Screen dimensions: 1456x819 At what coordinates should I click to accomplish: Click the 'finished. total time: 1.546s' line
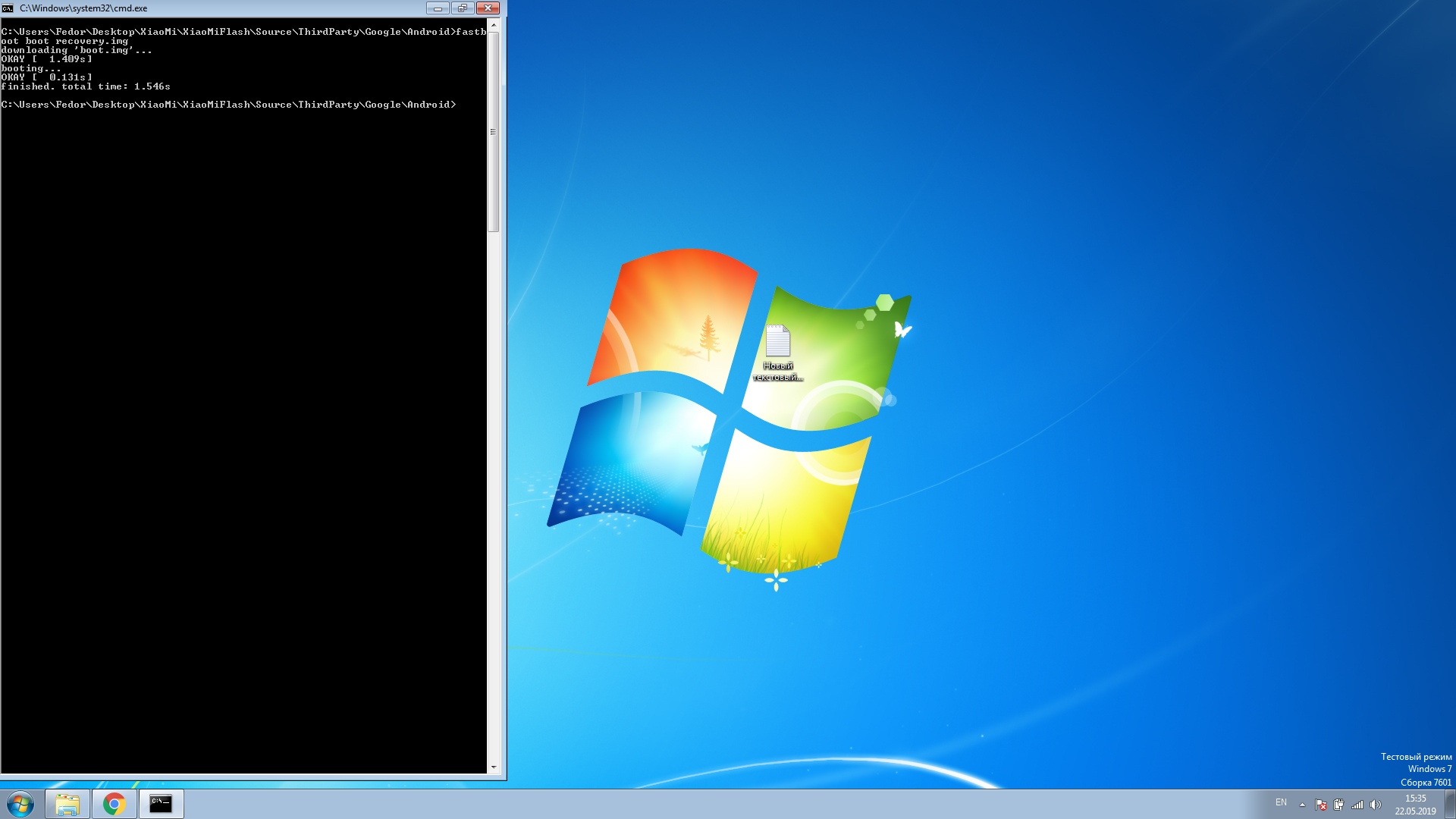click(86, 86)
